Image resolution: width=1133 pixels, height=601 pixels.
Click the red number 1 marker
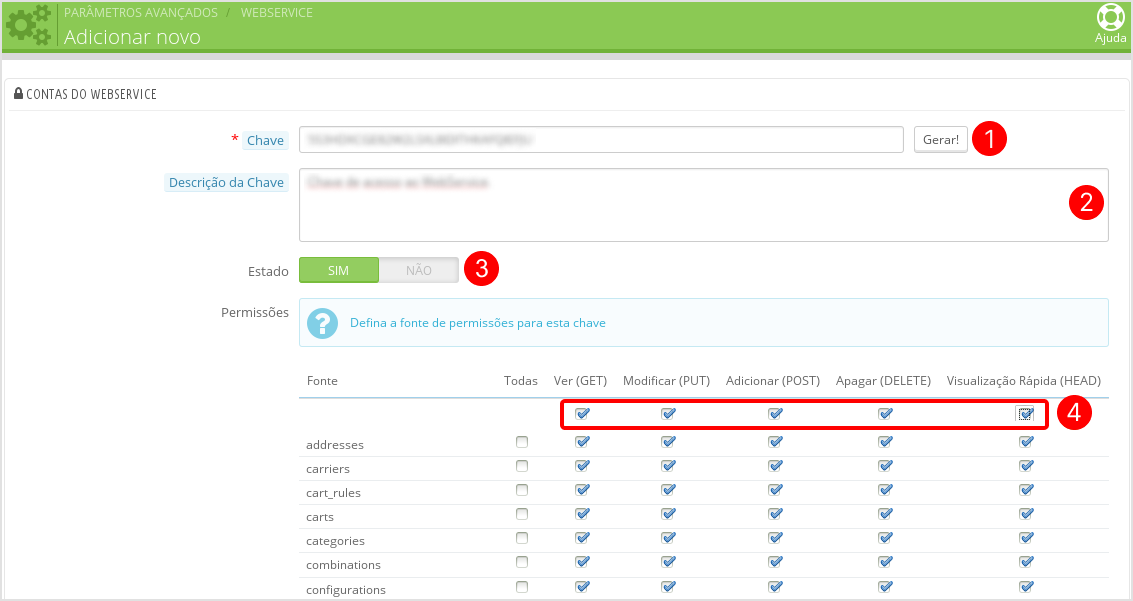989,138
